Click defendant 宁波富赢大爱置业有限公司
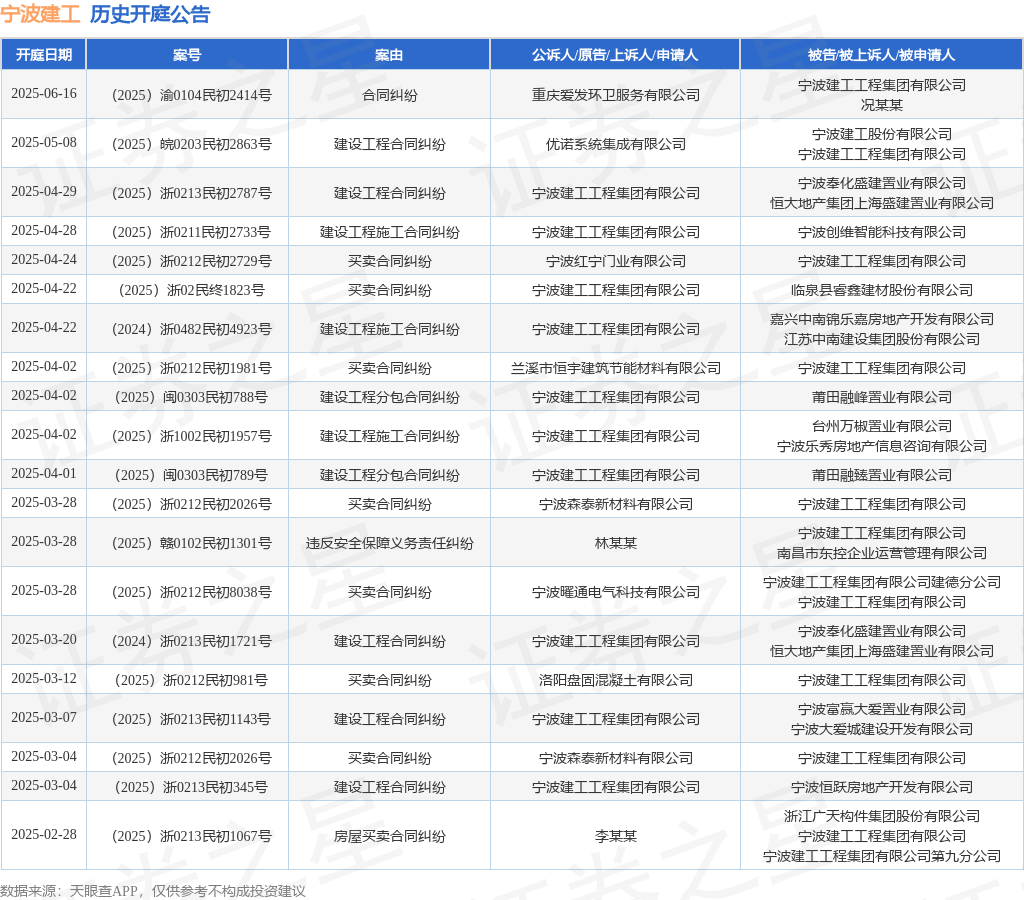 (882, 709)
